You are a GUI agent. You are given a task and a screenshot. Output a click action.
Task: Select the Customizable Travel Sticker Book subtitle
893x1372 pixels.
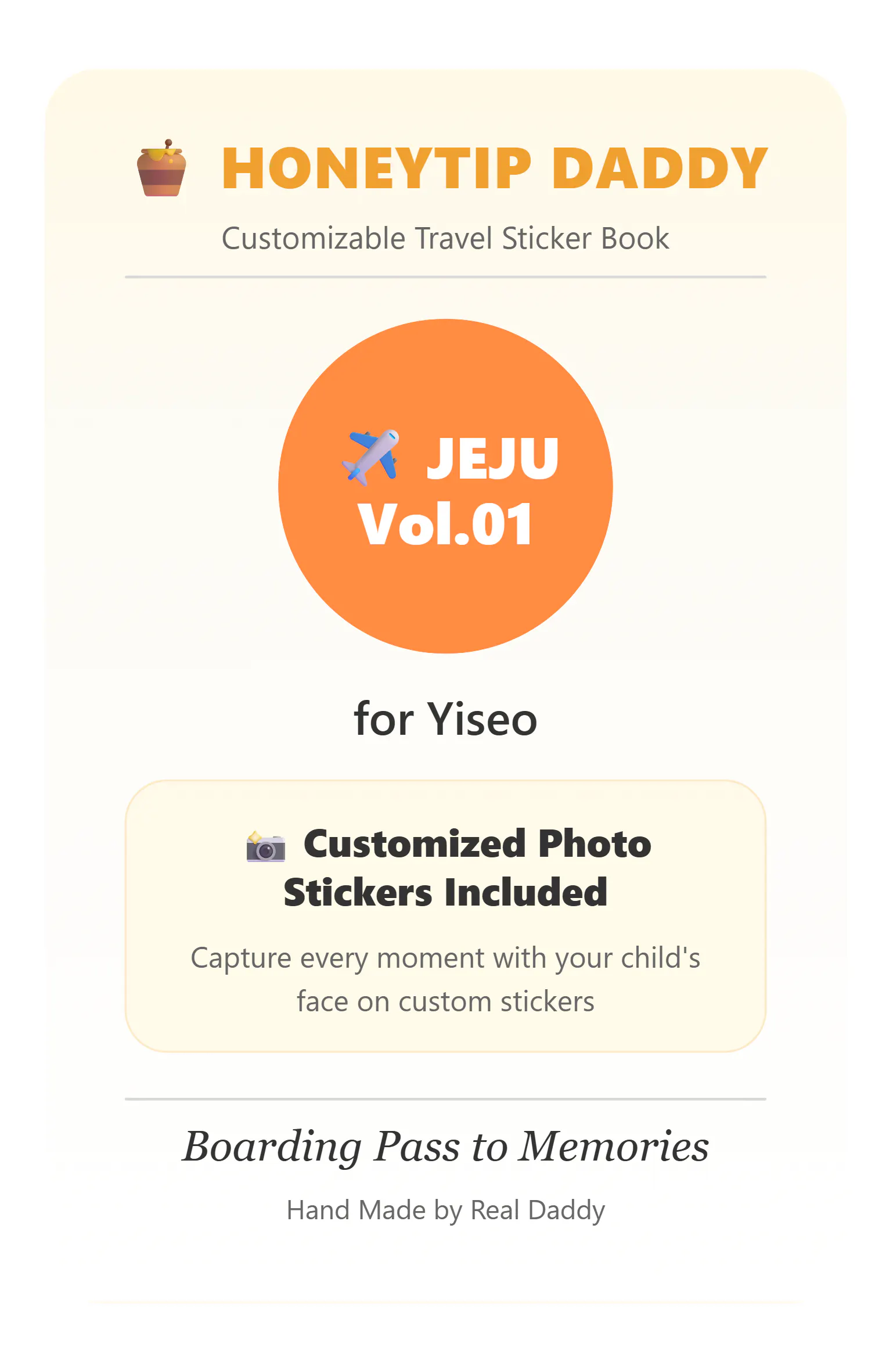[x=445, y=239]
